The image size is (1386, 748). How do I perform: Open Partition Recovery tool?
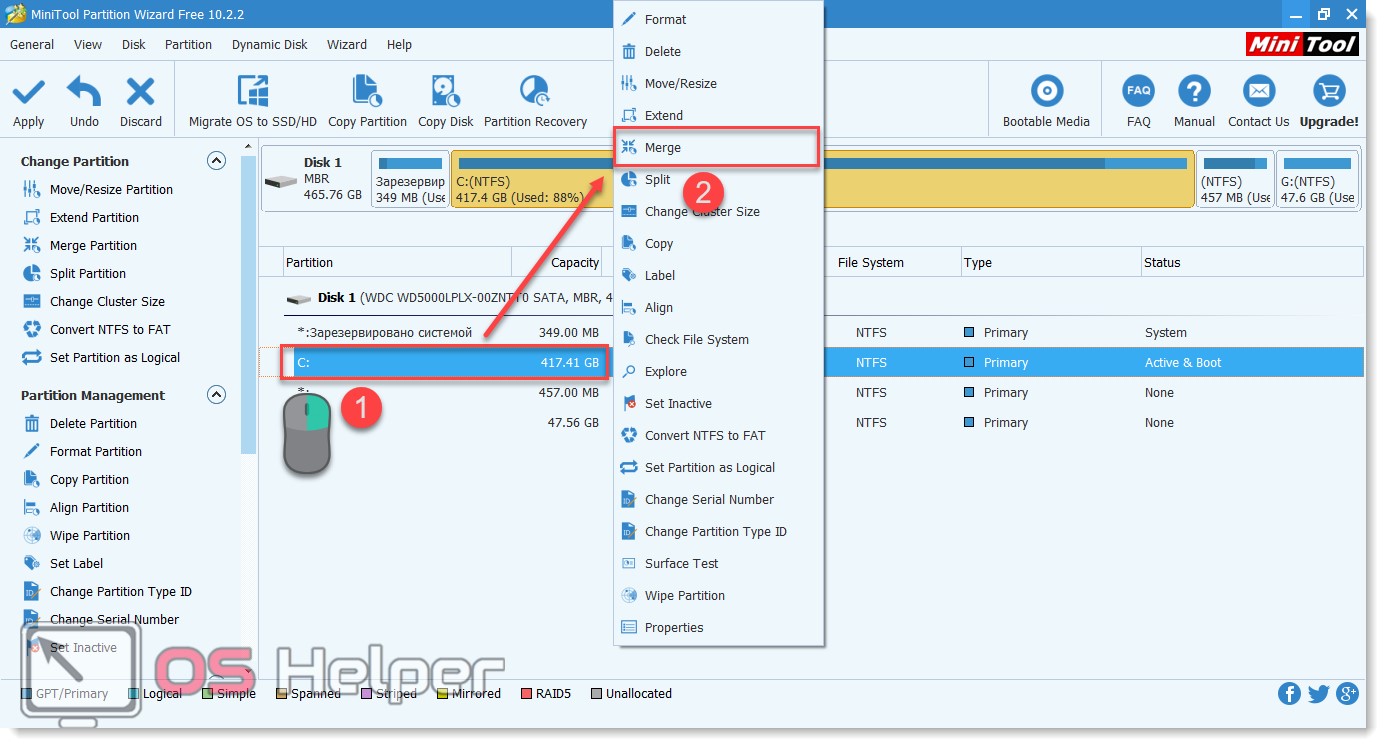pos(535,93)
